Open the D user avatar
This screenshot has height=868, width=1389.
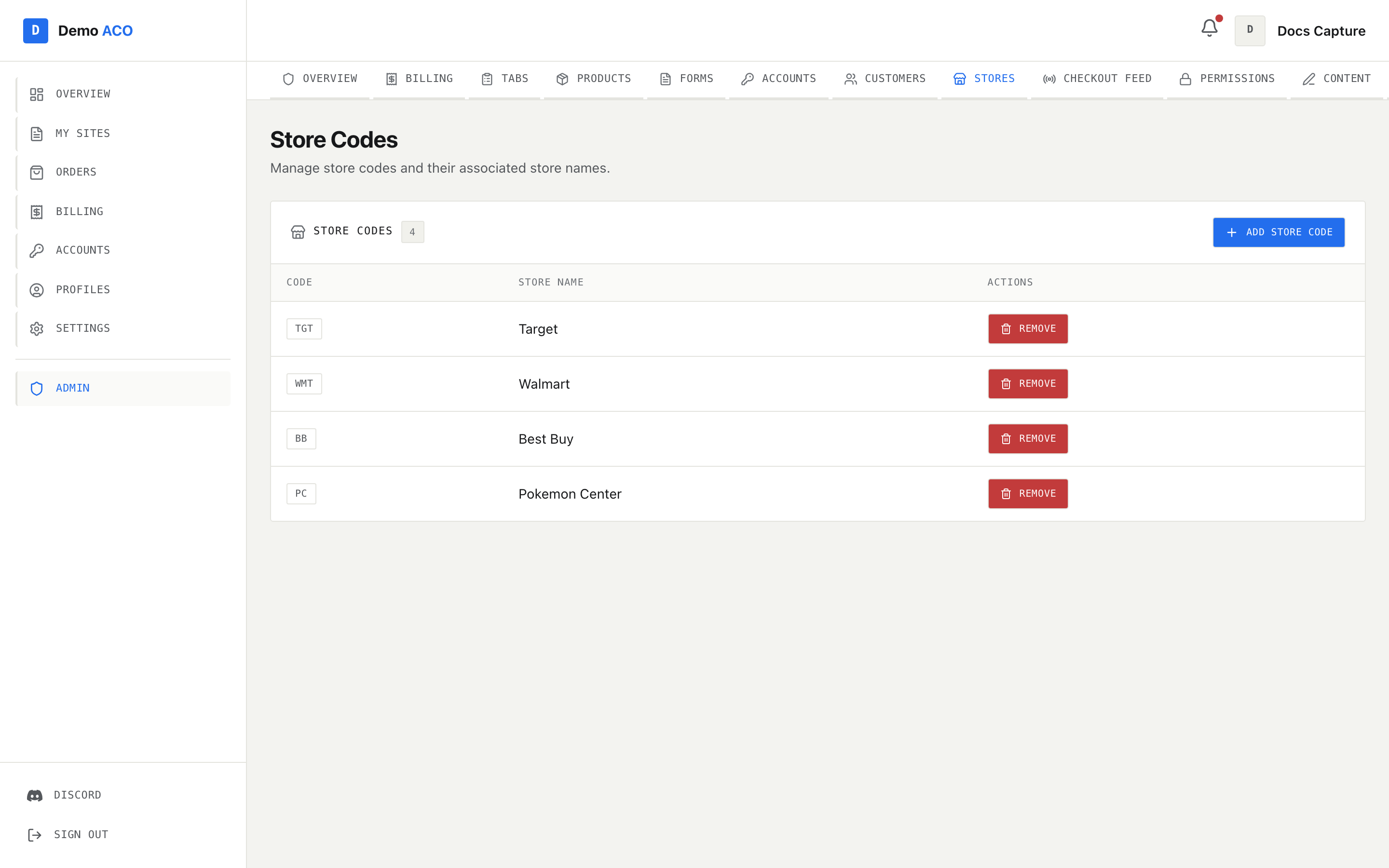point(1250,30)
